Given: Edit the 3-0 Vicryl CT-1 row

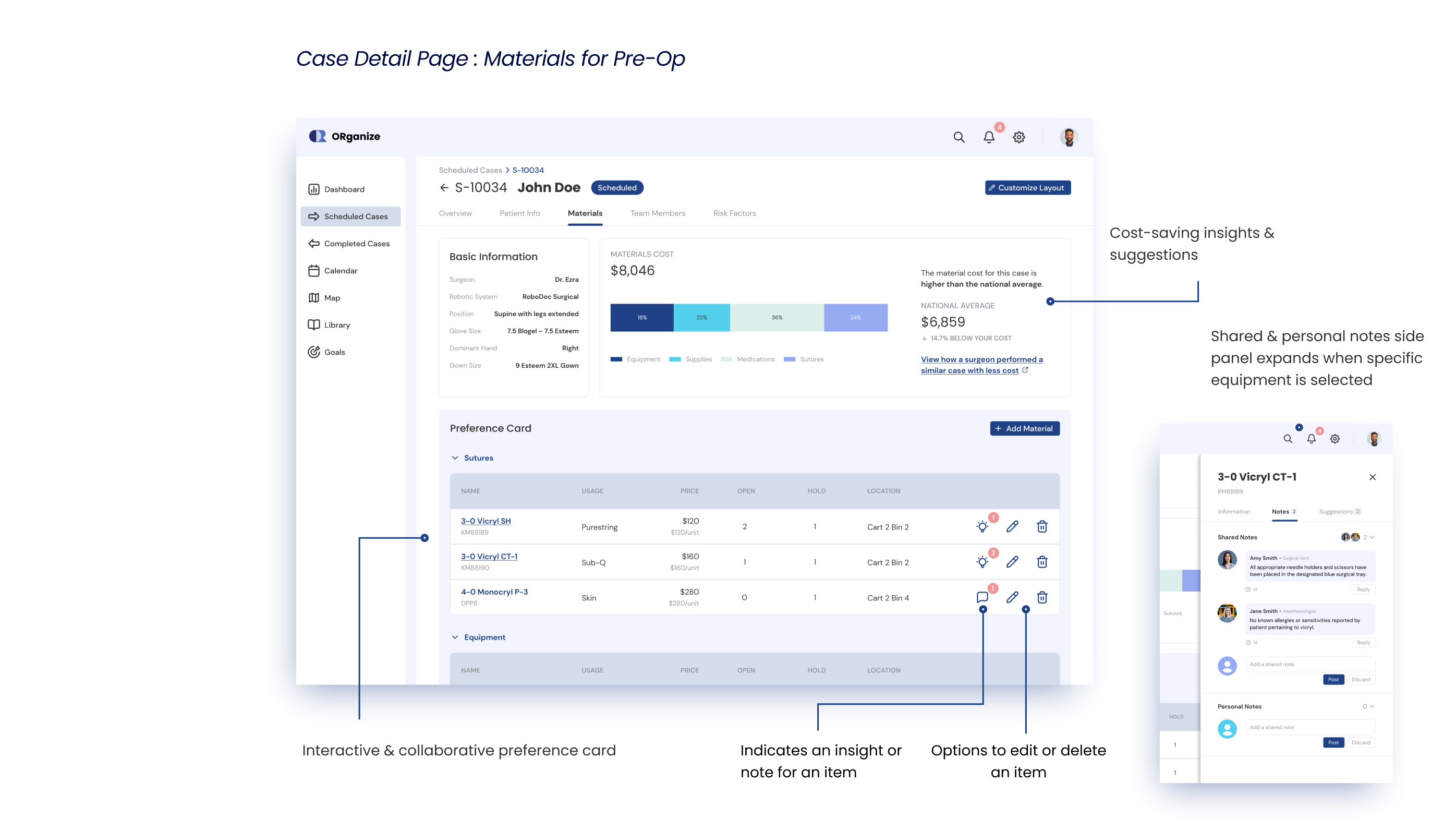Looking at the screenshot, I should coord(1012,562).
